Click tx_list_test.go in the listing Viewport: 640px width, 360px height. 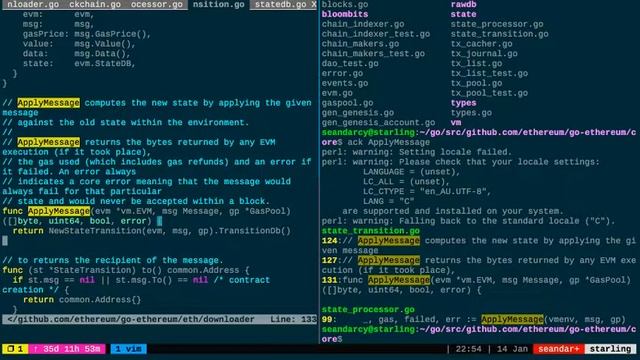489,73
